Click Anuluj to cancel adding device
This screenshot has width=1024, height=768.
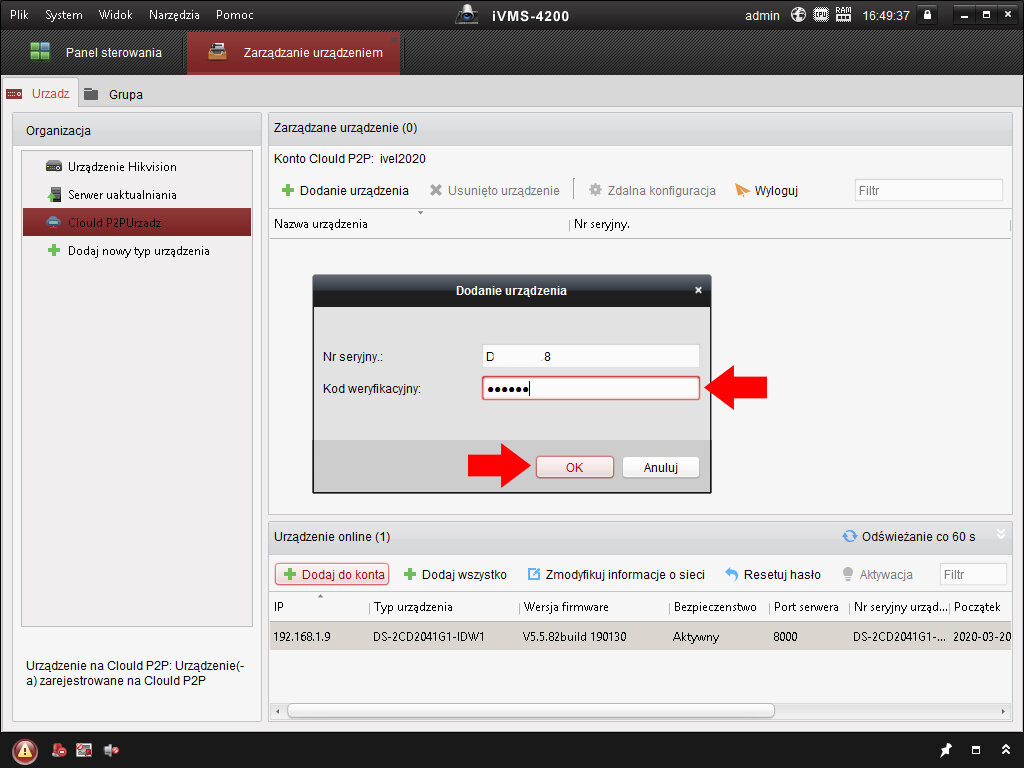click(x=660, y=467)
